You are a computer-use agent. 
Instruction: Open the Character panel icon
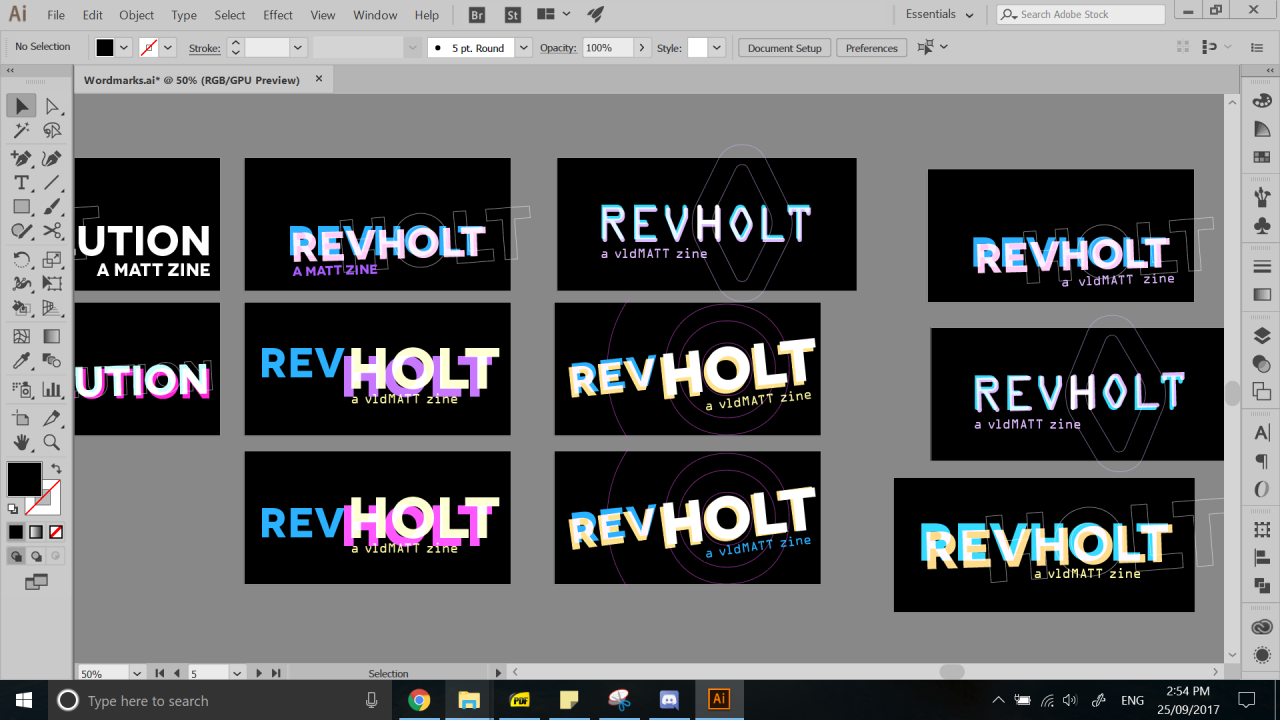pos(1261,433)
